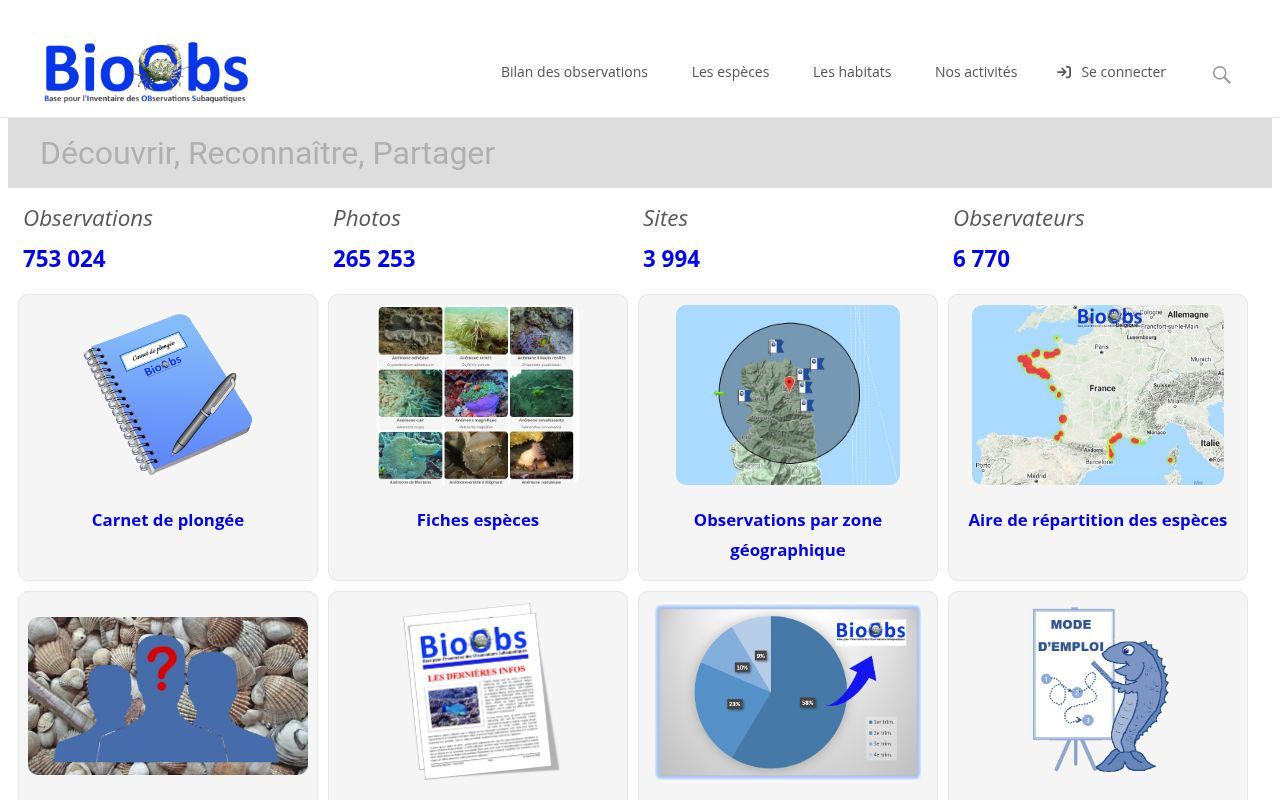Open Les habitats menu
Viewport: 1280px width, 800px height.
(852, 72)
